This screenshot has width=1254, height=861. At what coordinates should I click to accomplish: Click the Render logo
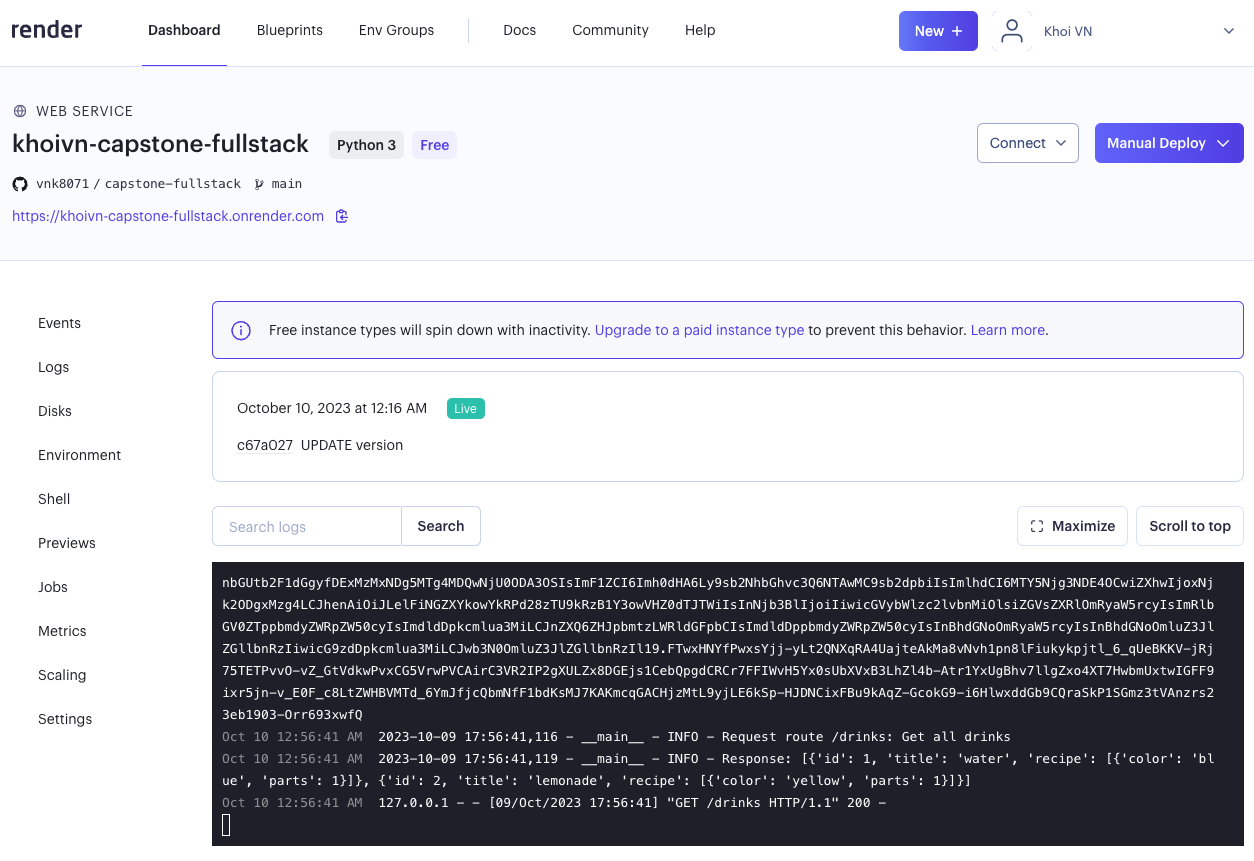coord(47,30)
